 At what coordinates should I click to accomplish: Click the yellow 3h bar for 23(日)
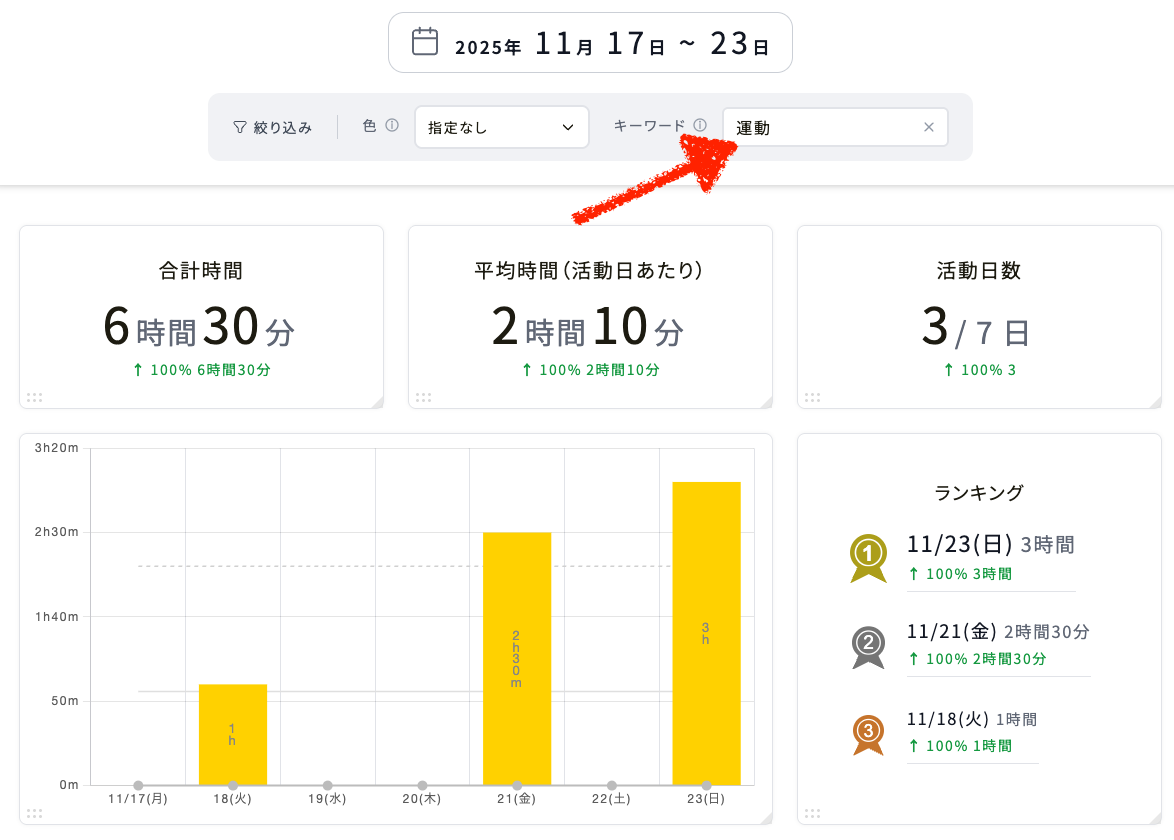tap(706, 633)
